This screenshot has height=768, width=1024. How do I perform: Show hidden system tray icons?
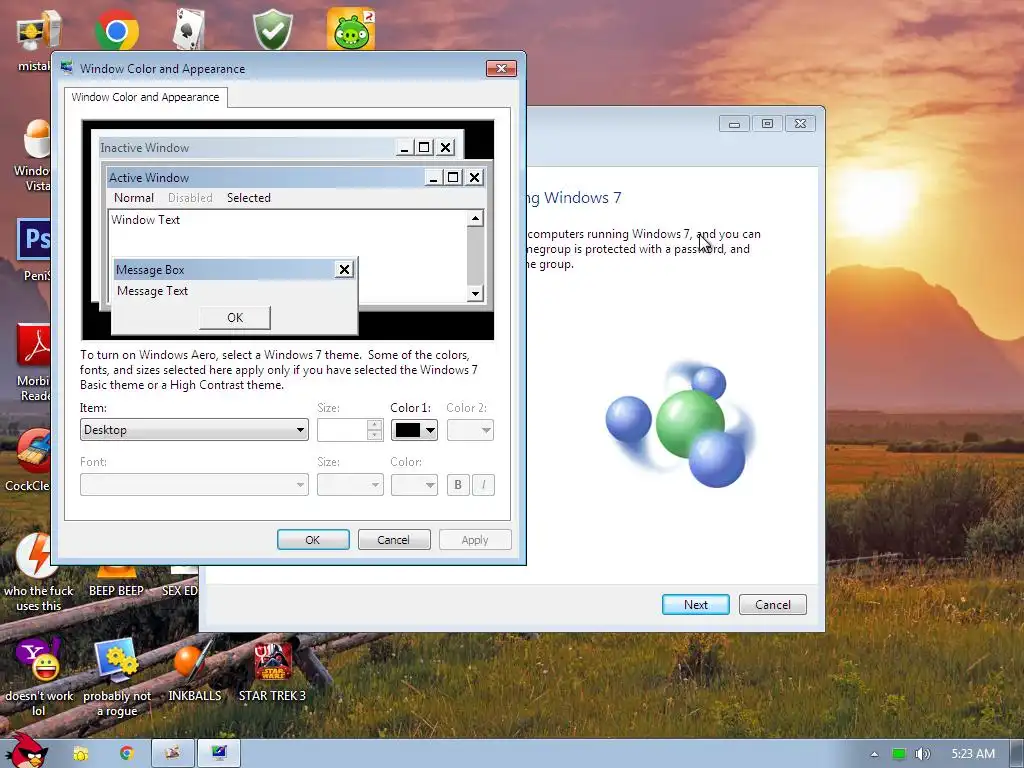tap(874, 754)
